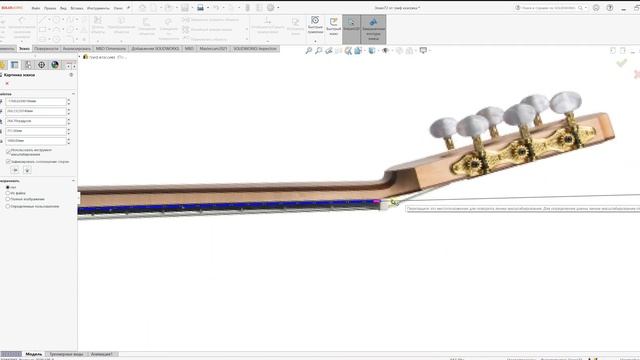
Task: Click the Rebuild traffic-light icon
Action: [x=247, y=8]
